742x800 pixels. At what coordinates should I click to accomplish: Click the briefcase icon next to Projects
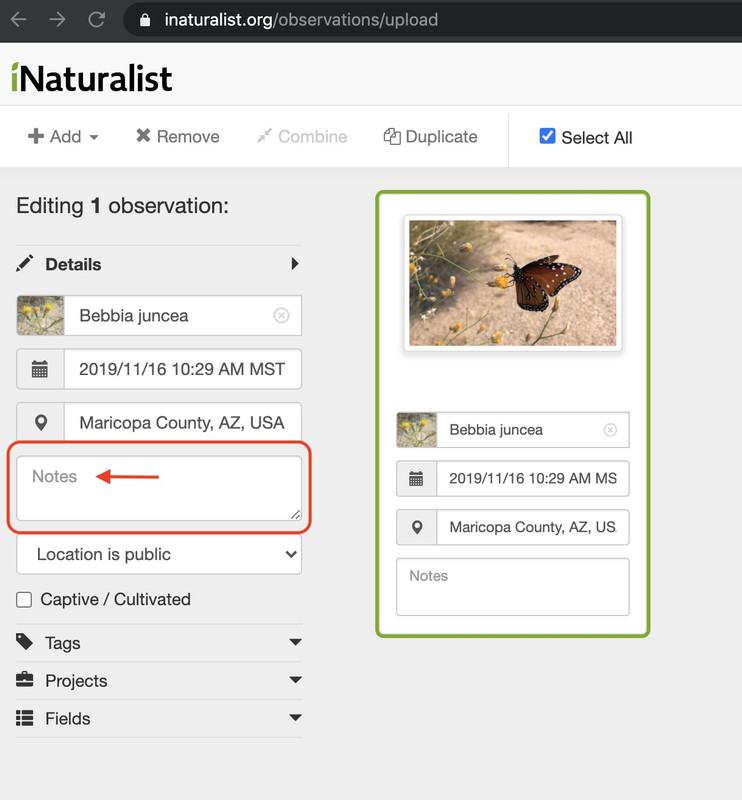point(24,680)
